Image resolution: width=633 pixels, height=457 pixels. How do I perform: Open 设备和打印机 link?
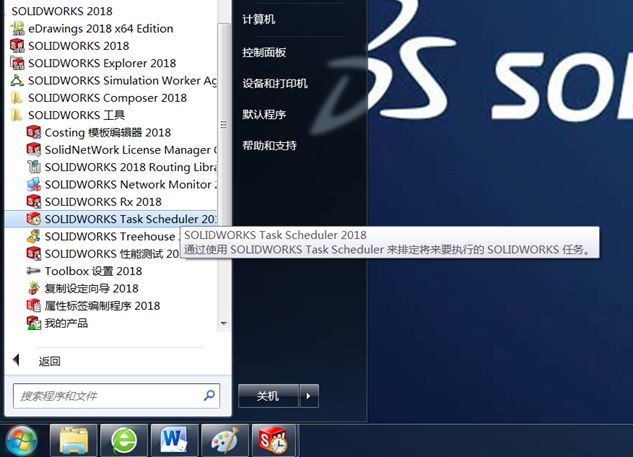click(x=275, y=84)
